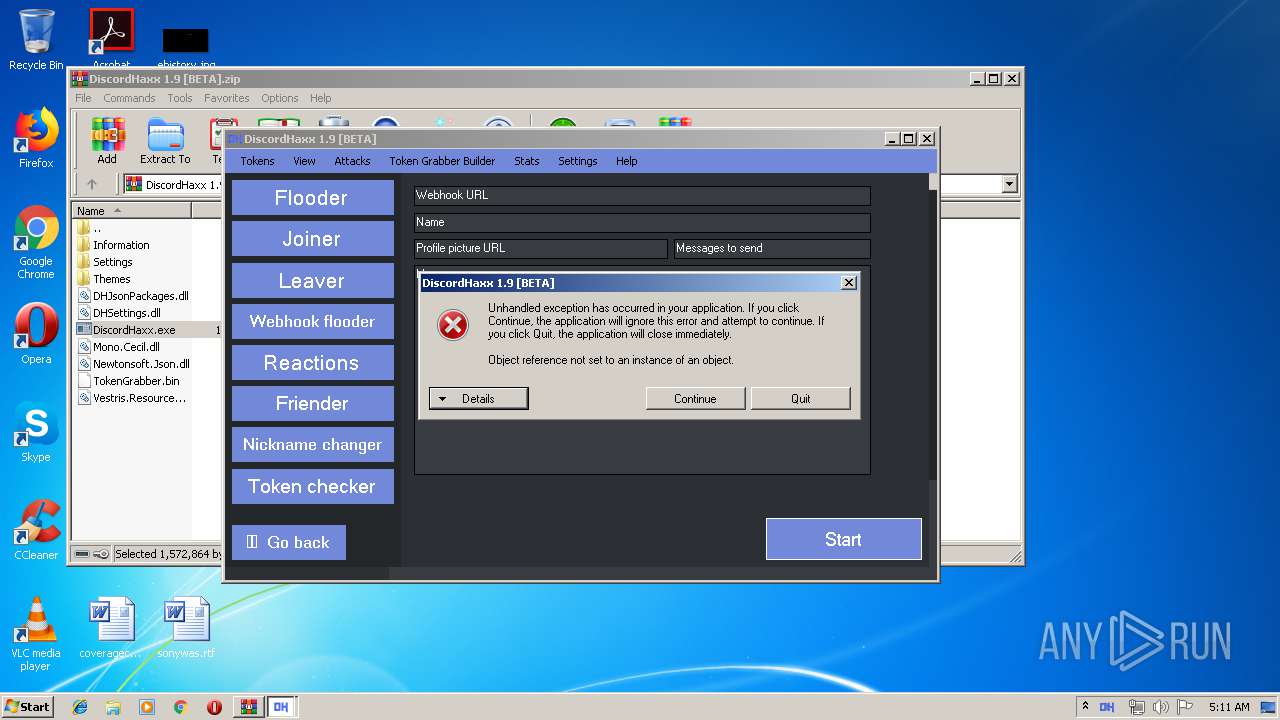Open the Reactions attack panel

[312, 363]
